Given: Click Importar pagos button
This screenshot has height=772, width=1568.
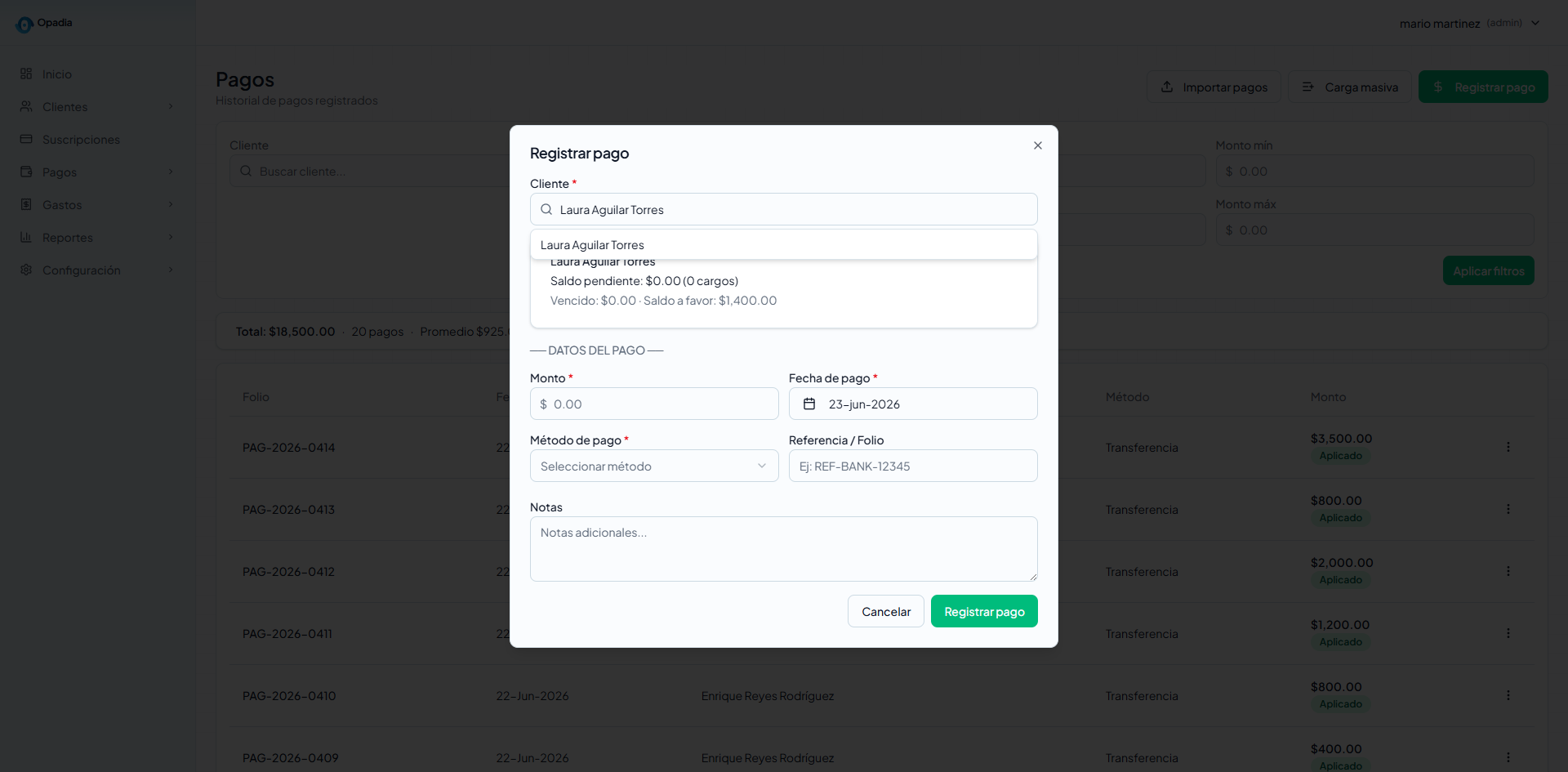Looking at the screenshot, I should tap(1214, 87).
